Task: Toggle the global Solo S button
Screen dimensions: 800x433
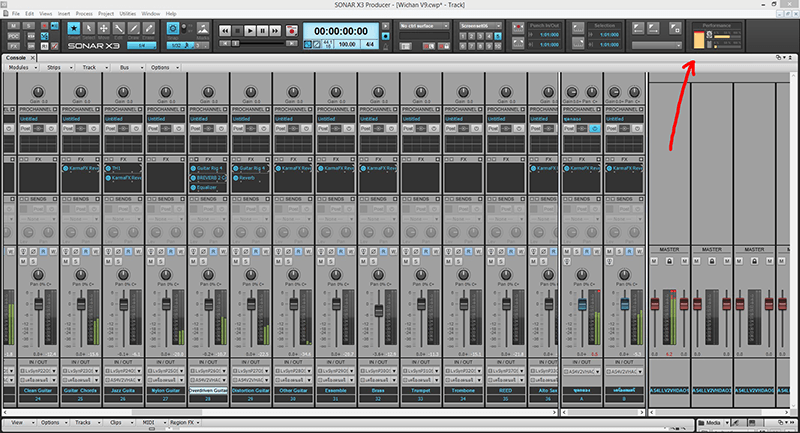Action: click(29, 26)
